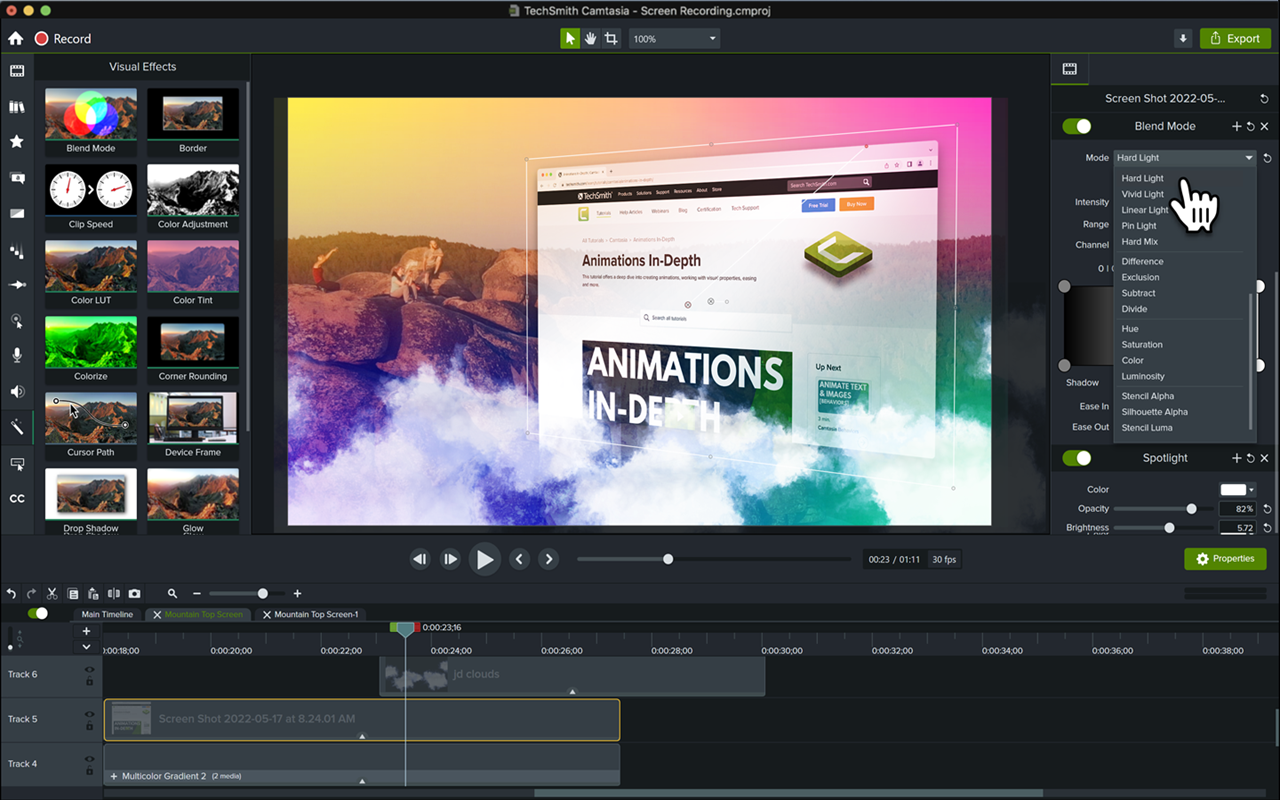1280x800 pixels.
Task: Open the Media bin sidebar tab
Action: point(17,71)
